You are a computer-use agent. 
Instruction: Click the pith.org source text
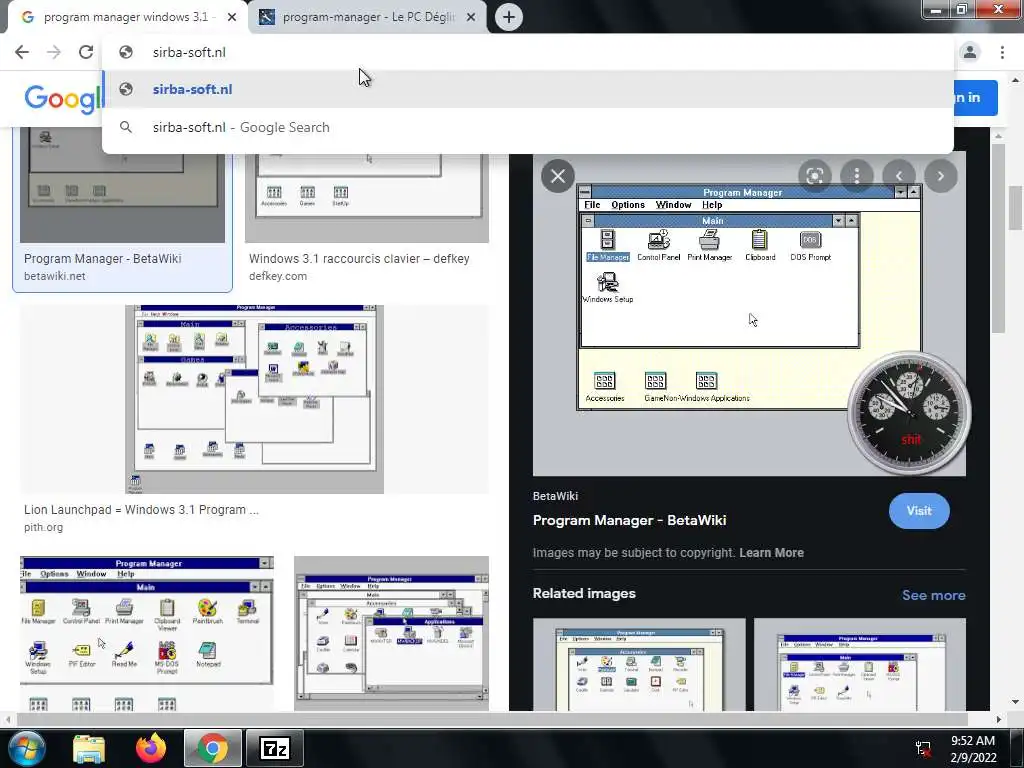[43, 527]
